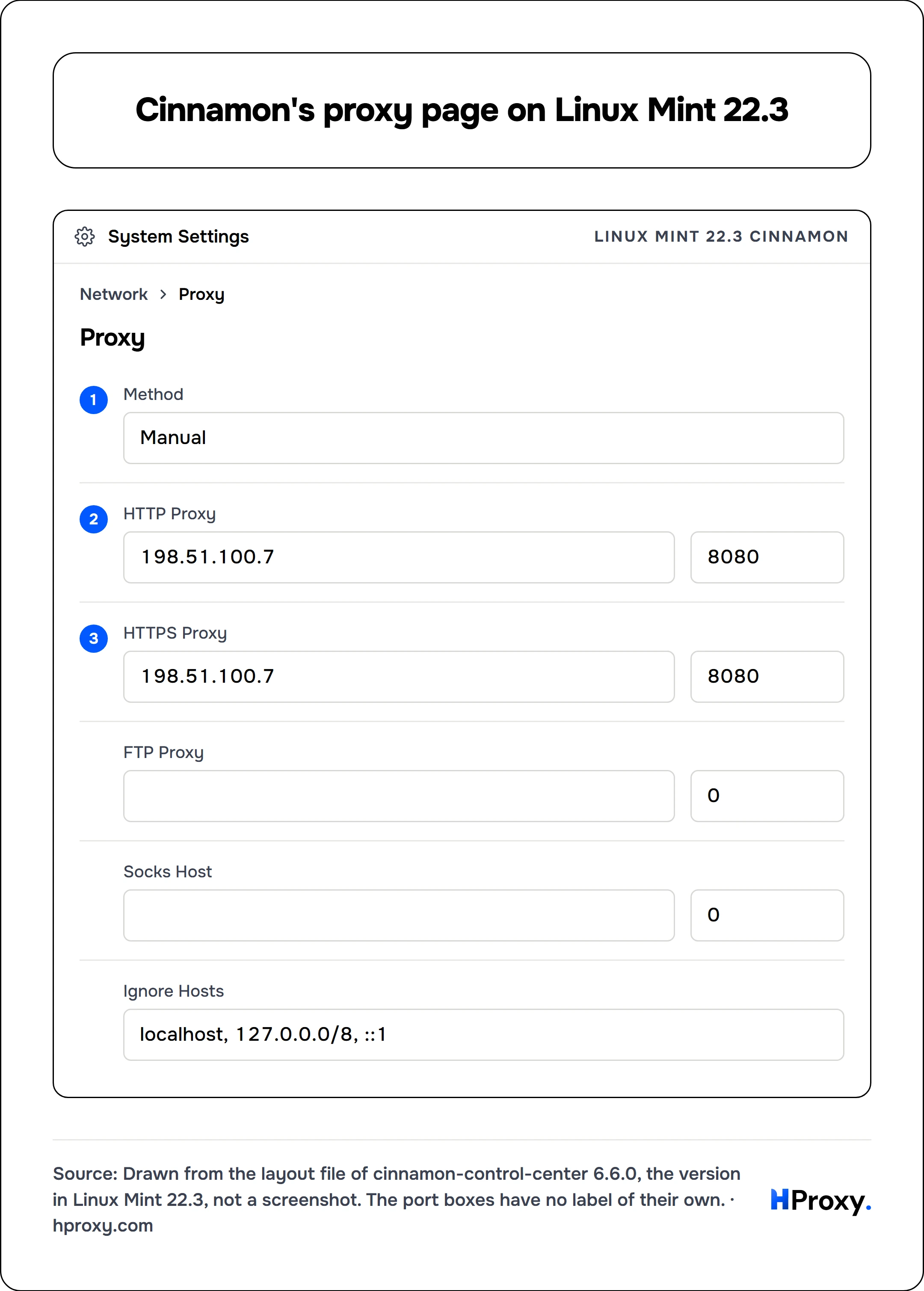
Task: Click the HProxy logo in the footer
Action: click(821, 1201)
